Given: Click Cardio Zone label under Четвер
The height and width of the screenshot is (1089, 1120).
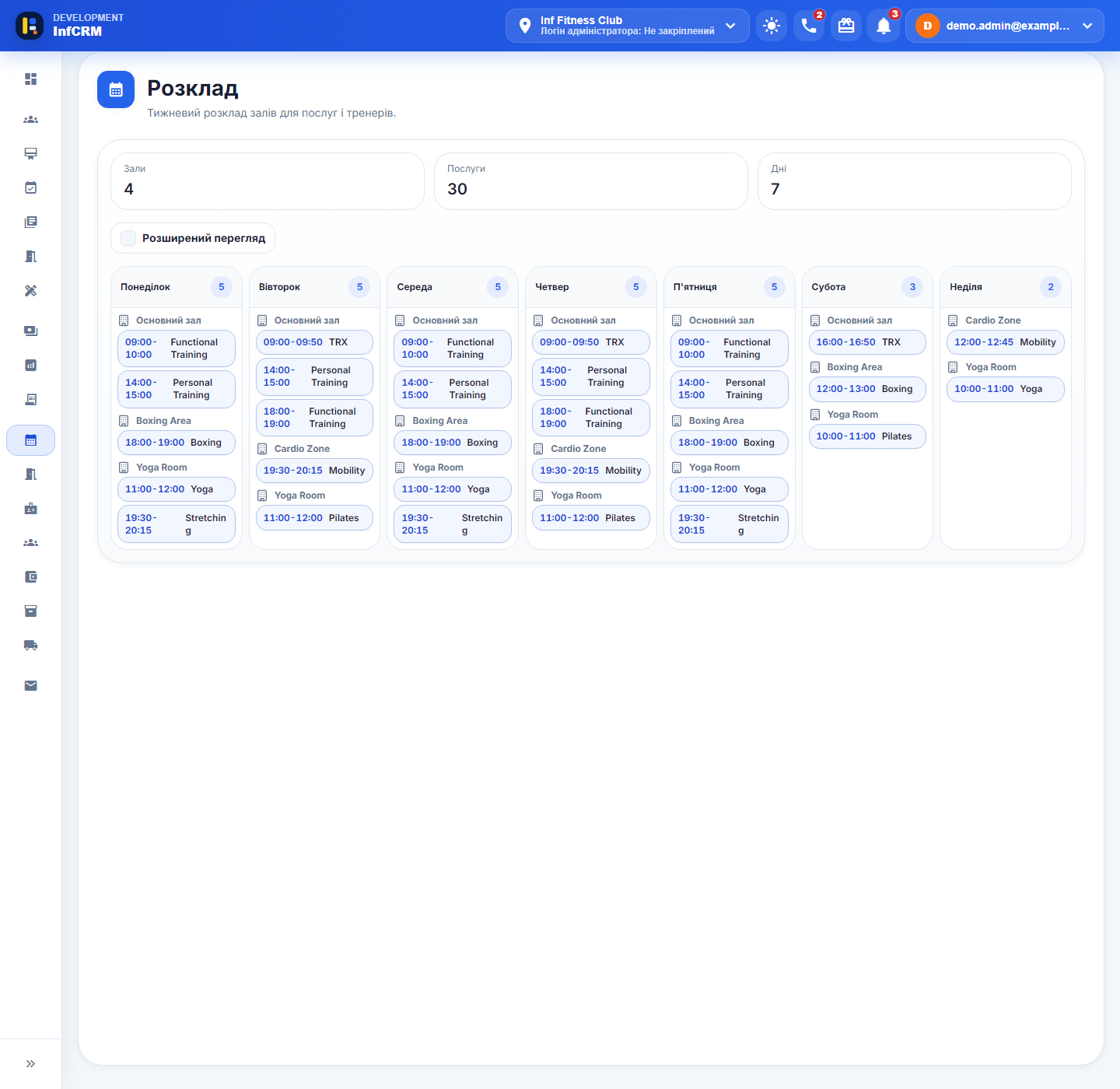Looking at the screenshot, I should (579, 449).
